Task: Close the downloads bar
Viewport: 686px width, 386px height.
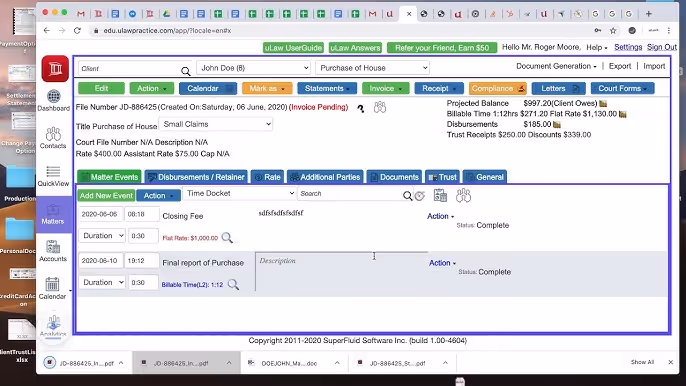Action: point(670,362)
